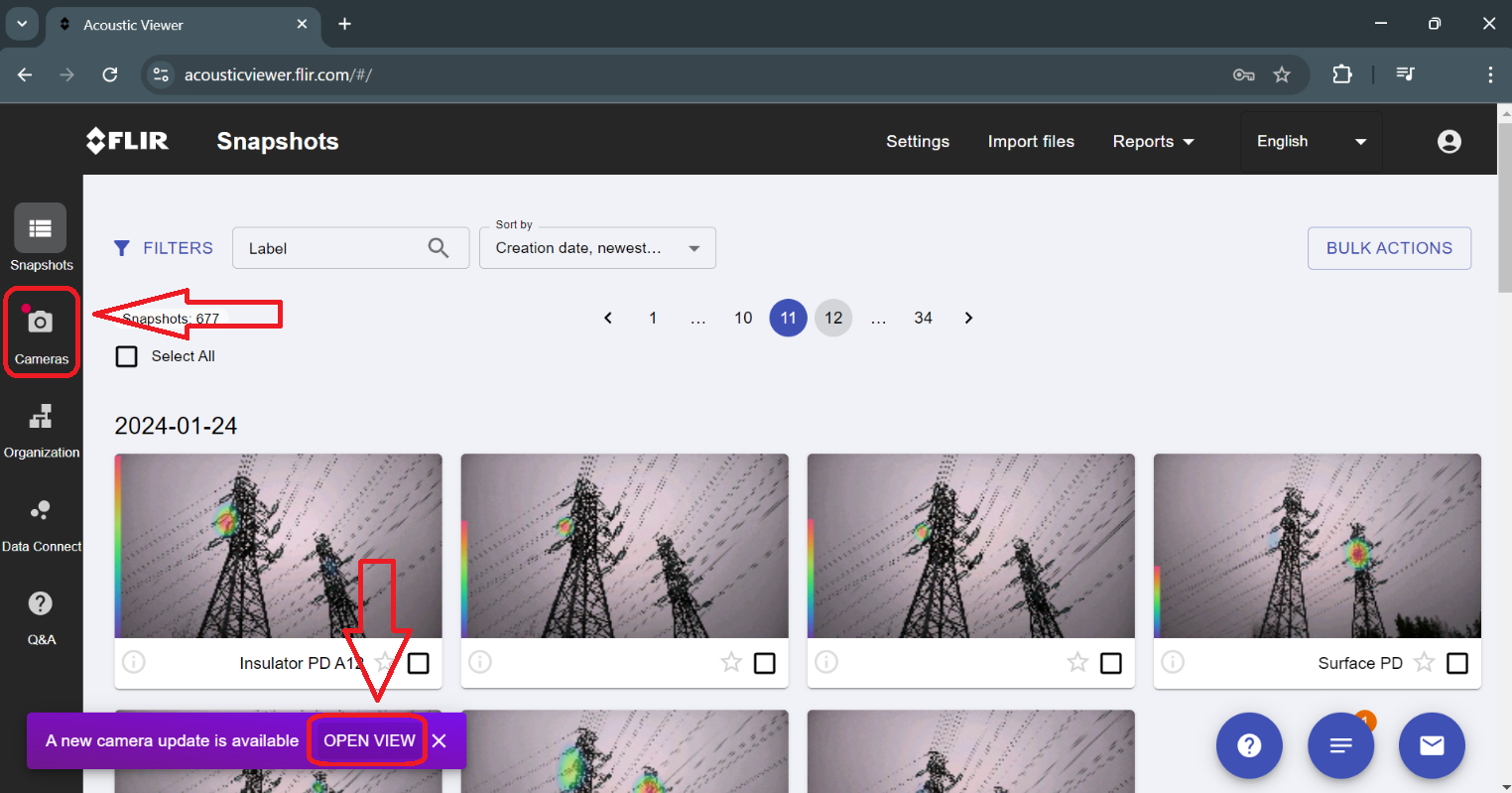
Task: Click the user account profile icon
Action: [1449, 142]
